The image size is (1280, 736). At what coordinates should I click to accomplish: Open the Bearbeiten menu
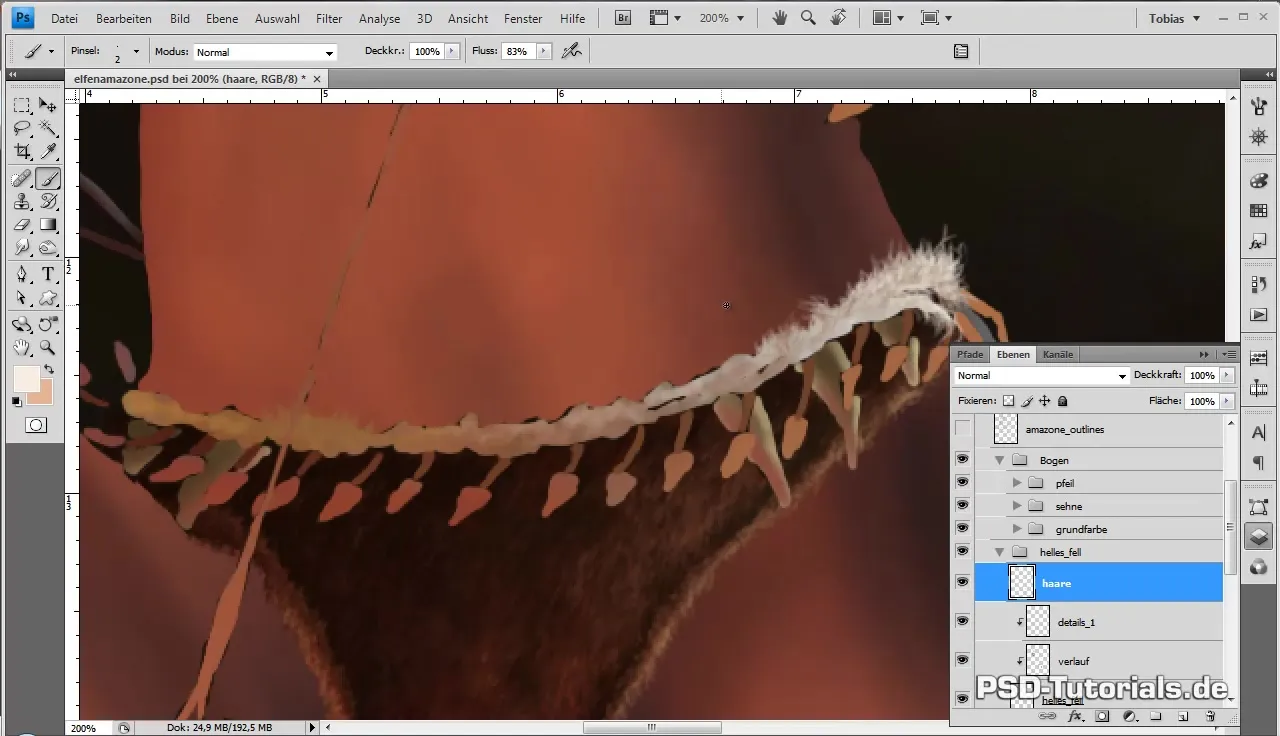pyautogui.click(x=125, y=18)
